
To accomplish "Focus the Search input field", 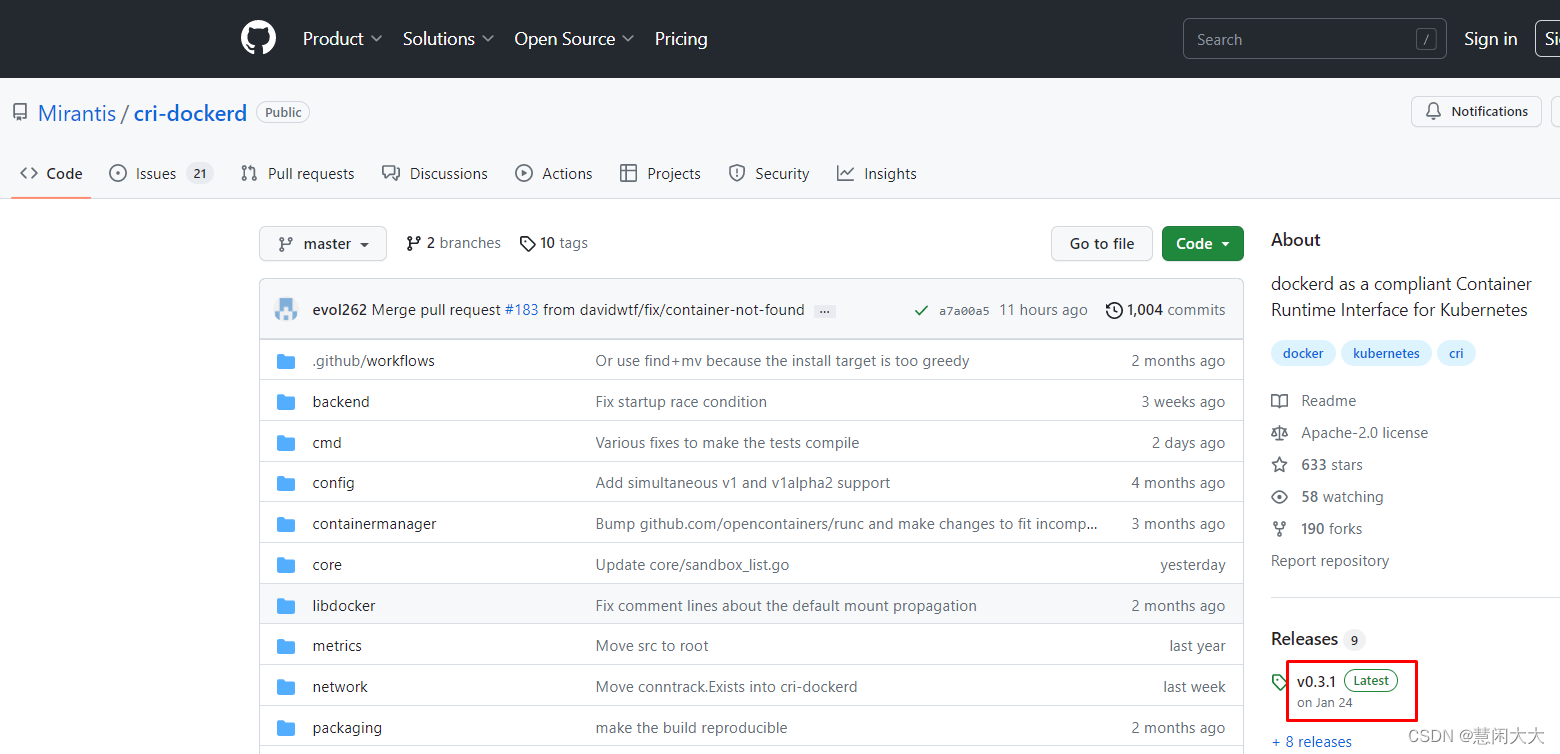I will click(x=1314, y=39).
